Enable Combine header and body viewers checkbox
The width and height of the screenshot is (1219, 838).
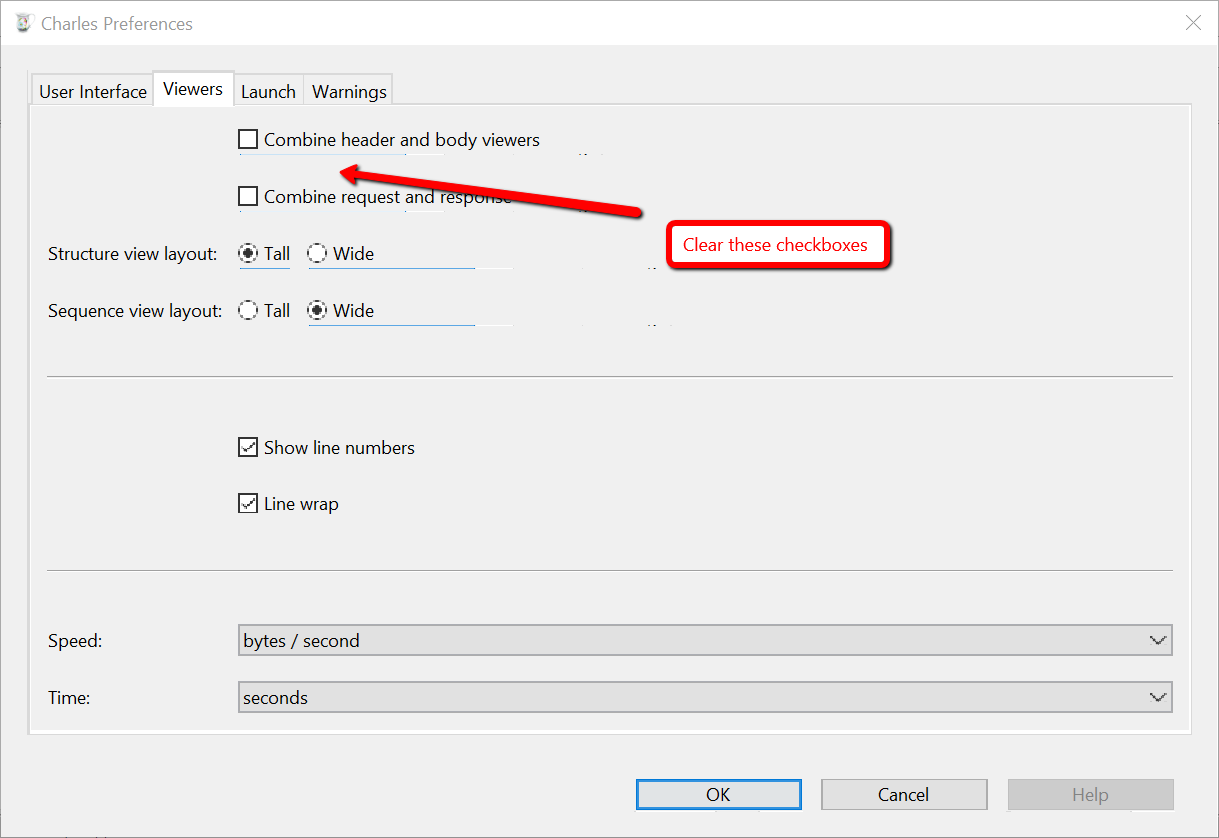pyautogui.click(x=248, y=140)
